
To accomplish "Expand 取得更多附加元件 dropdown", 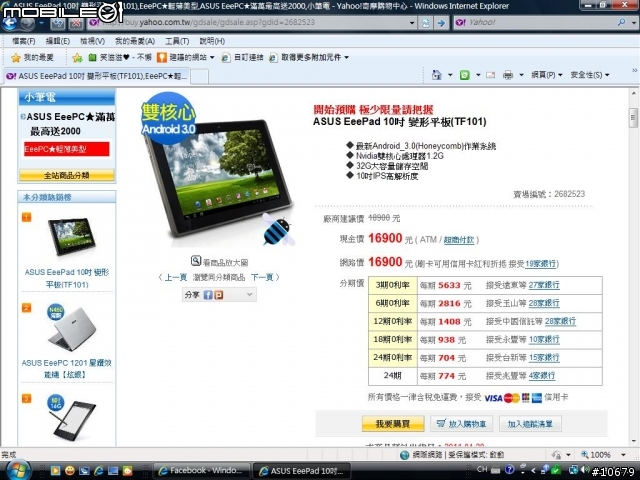I will coord(347,58).
